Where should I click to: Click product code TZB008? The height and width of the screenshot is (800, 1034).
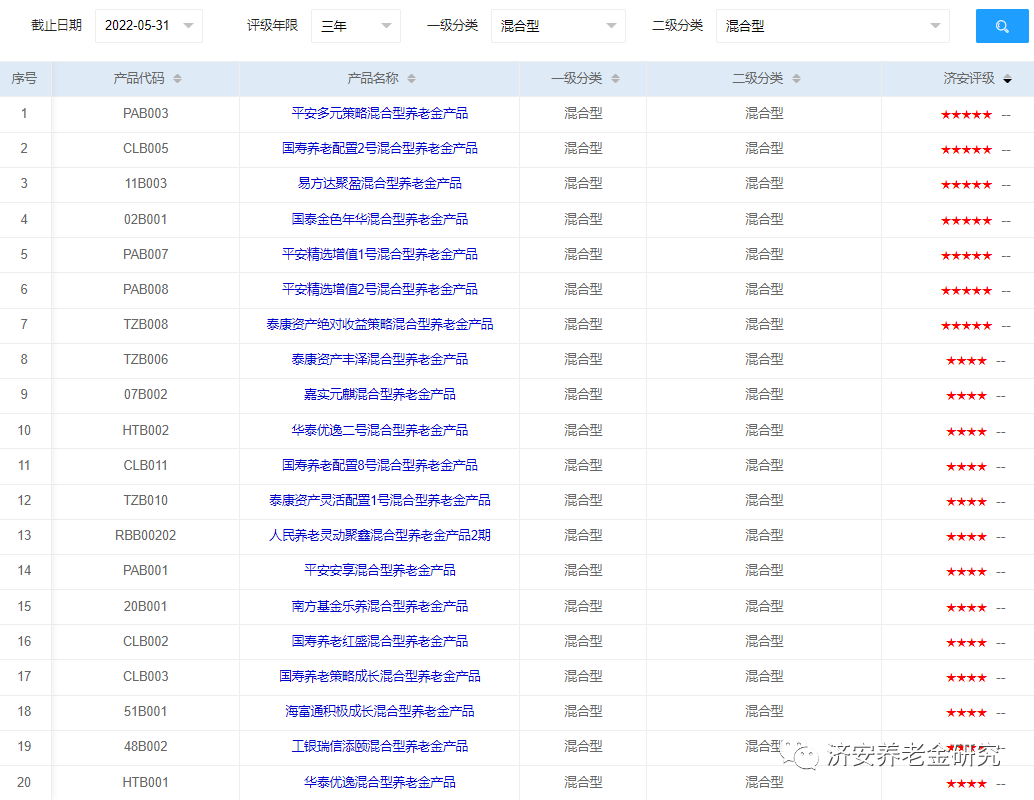(146, 324)
